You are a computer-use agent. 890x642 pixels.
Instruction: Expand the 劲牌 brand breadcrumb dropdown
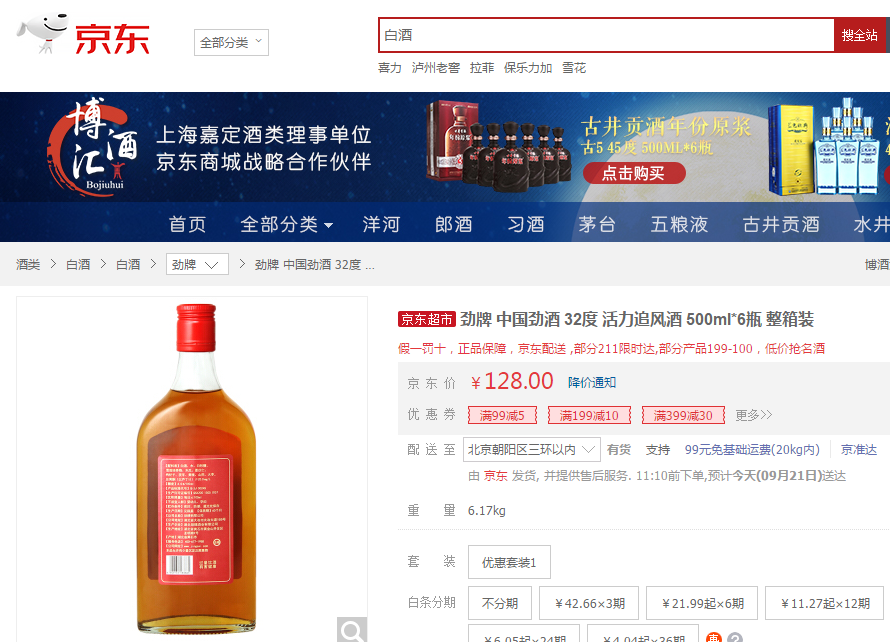197,264
